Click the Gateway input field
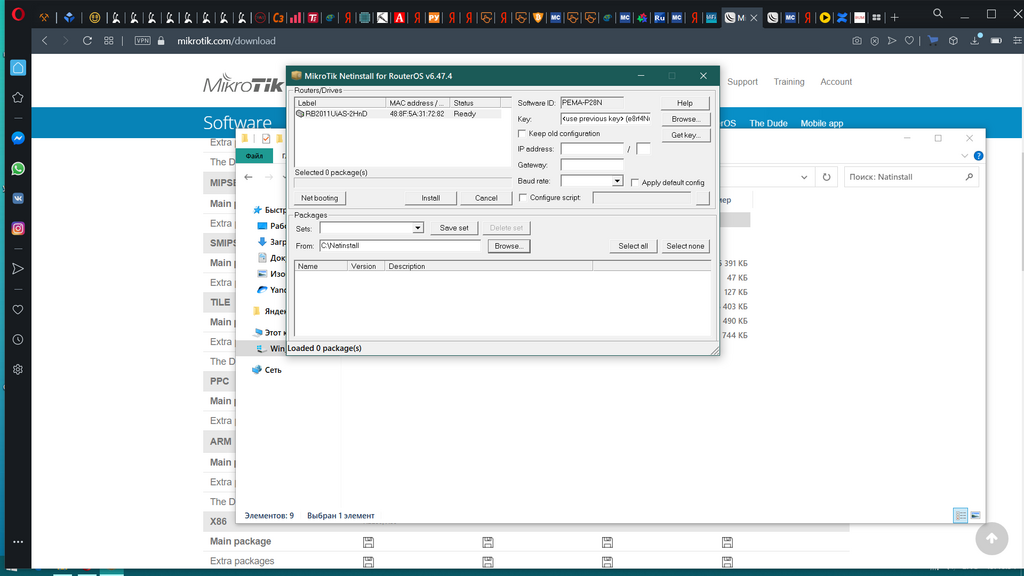Screen dimensions: 1024x576 coord(592,165)
